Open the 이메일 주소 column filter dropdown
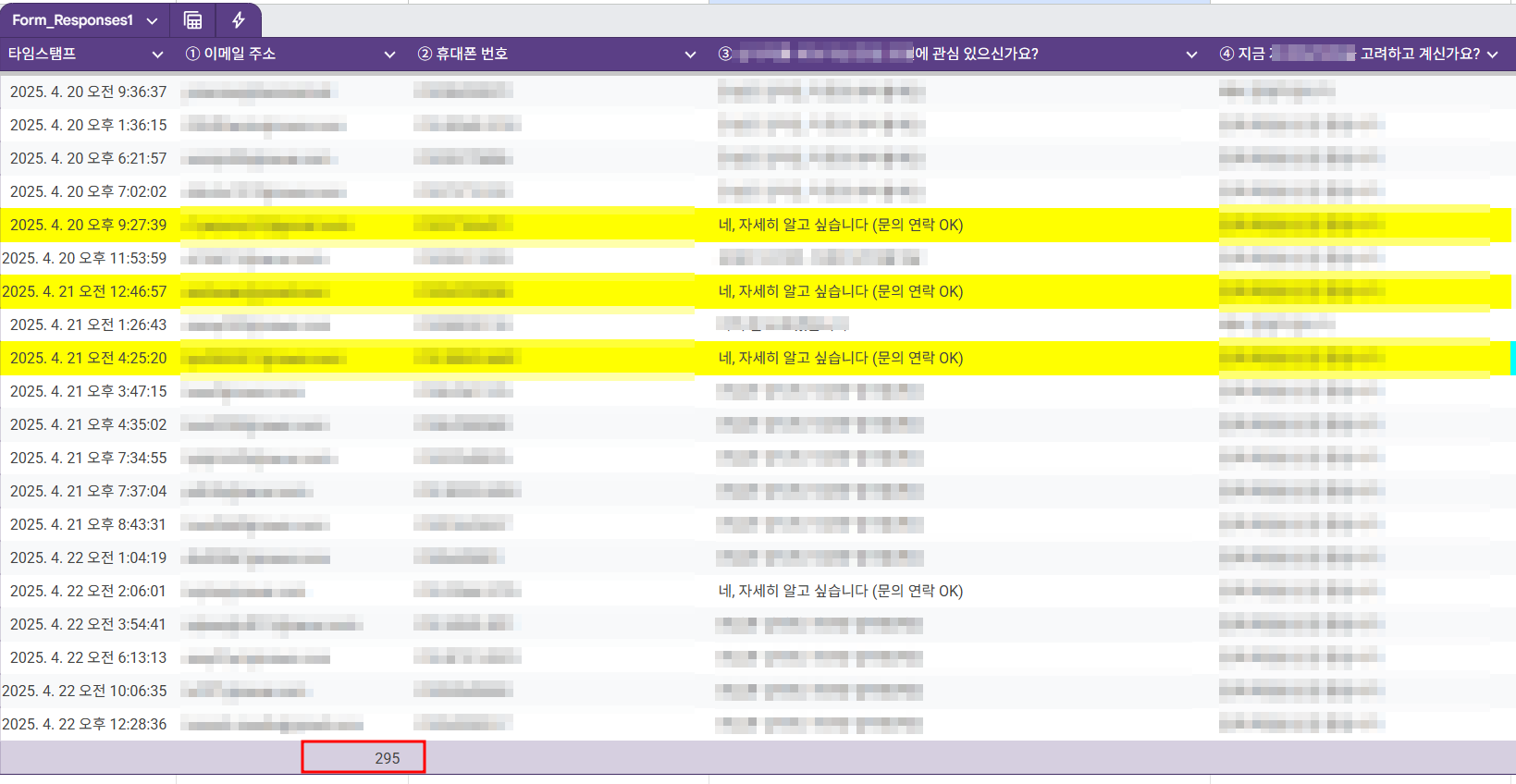This screenshot has height=784, width=1516. 389,55
